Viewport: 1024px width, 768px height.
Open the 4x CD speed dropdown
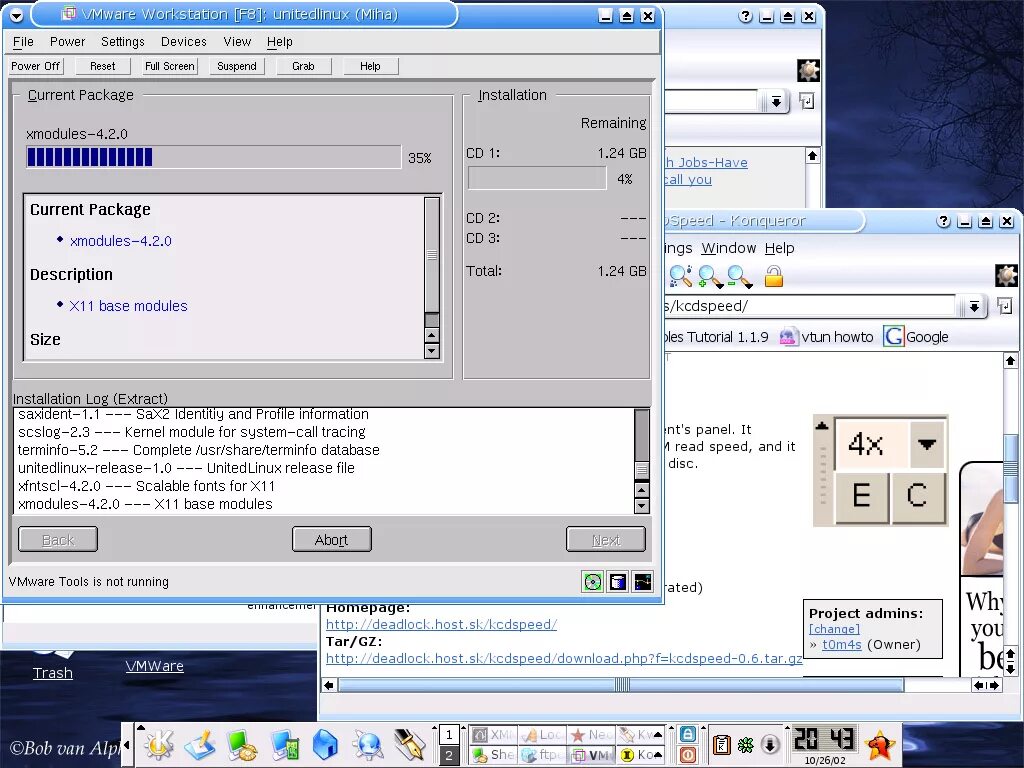(x=926, y=443)
